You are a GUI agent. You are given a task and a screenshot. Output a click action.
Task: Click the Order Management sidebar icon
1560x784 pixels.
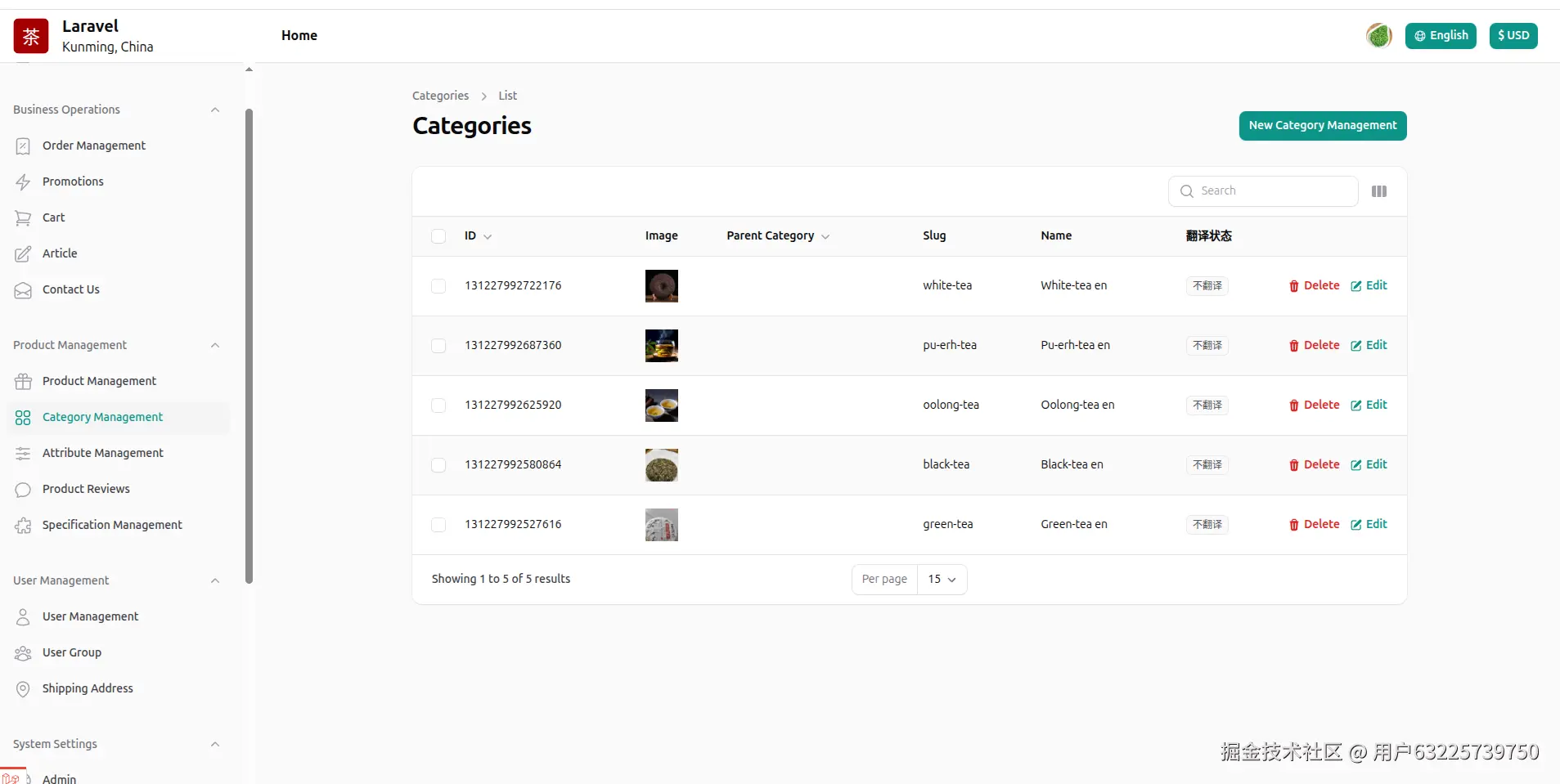coord(23,146)
